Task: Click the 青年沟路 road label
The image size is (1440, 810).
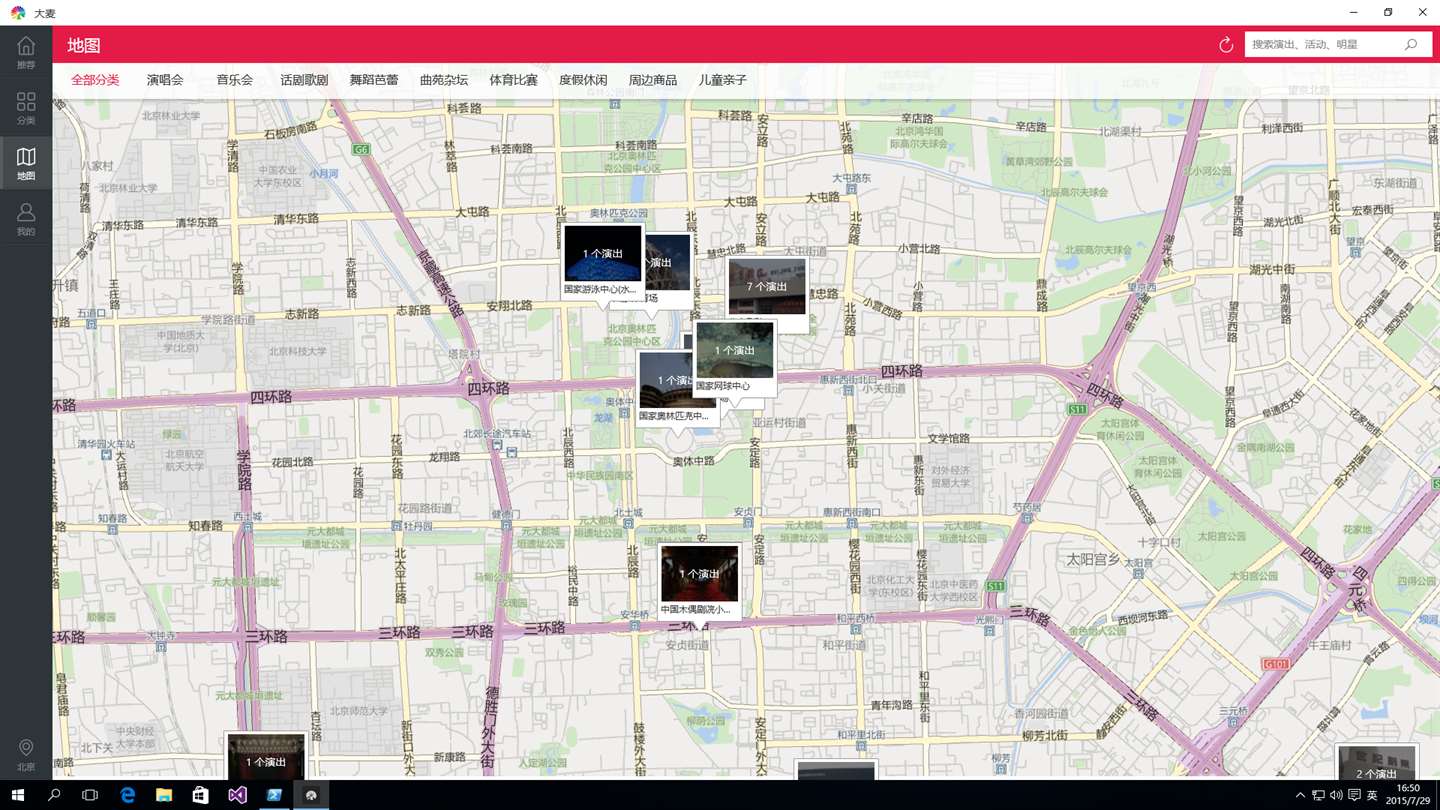Action: (x=891, y=704)
